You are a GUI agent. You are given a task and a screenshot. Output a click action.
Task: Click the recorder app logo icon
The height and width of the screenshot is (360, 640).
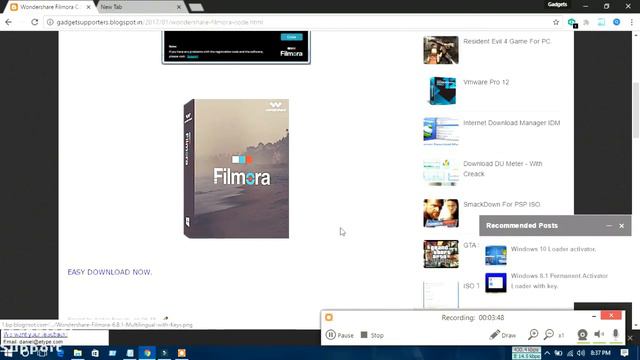329,317
